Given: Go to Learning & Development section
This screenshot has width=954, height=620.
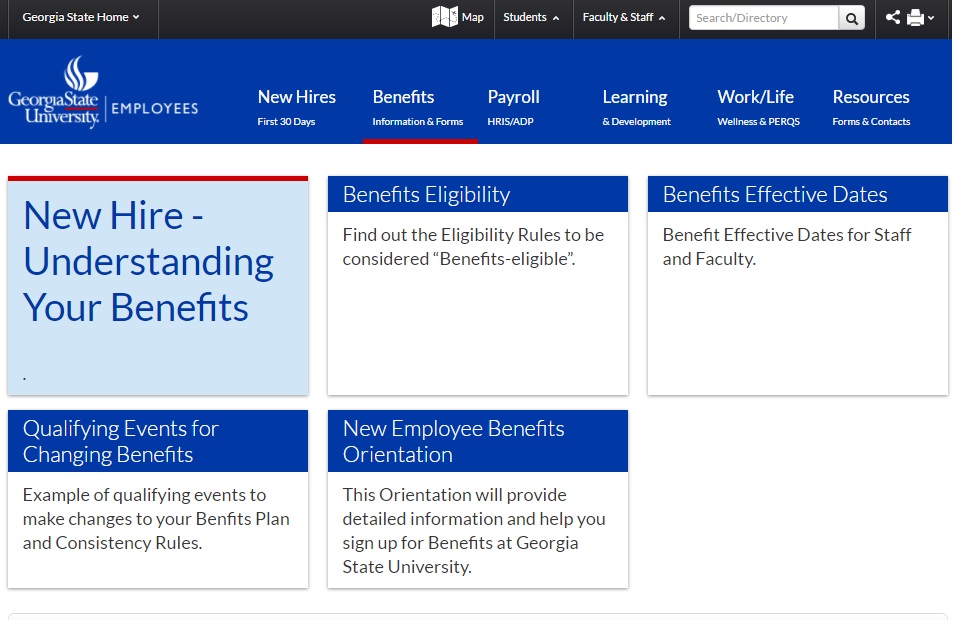Looking at the screenshot, I should [x=636, y=107].
